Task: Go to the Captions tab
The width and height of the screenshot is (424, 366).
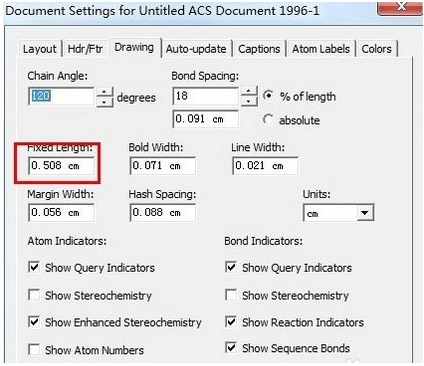Action: pos(259,49)
